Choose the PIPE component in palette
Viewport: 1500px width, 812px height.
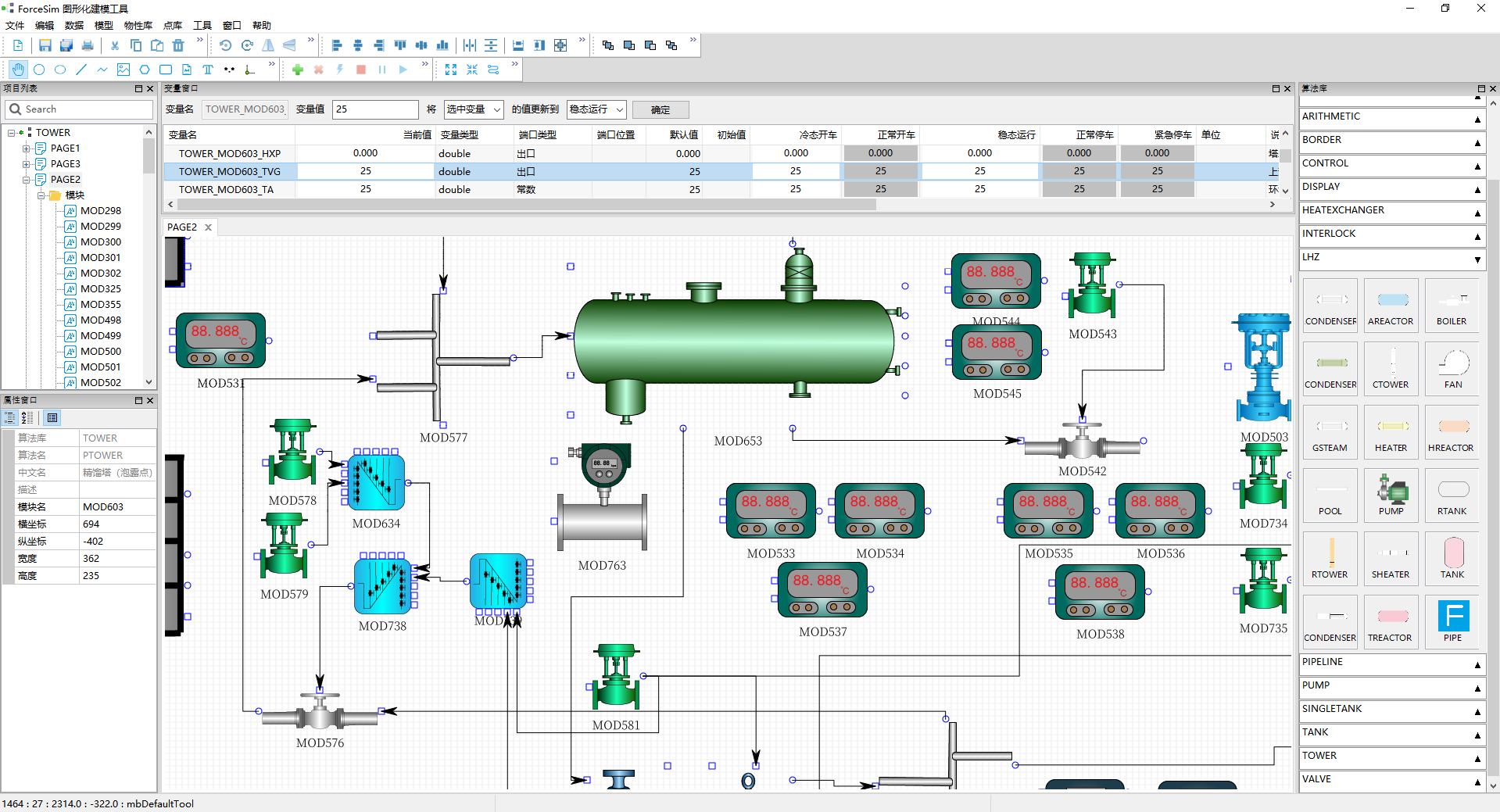1452,621
